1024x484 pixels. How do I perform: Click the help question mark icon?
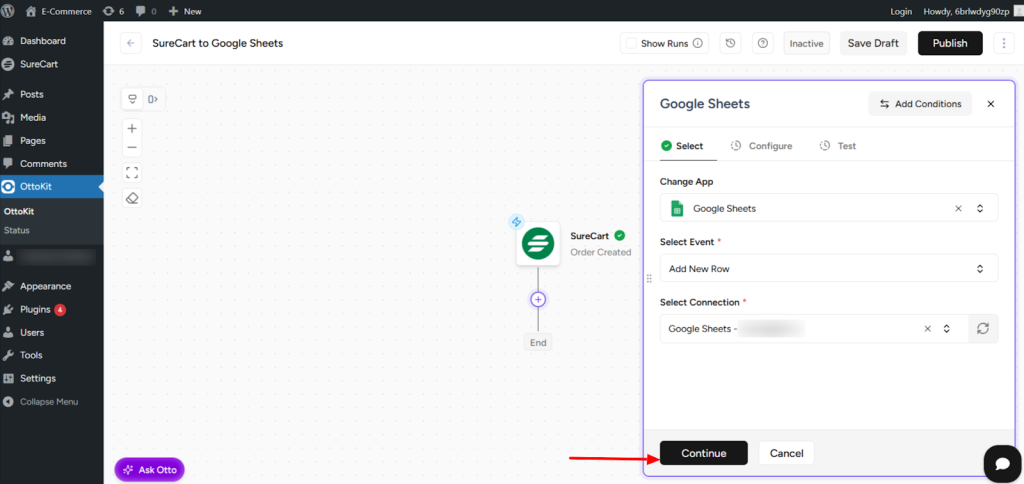pos(763,43)
